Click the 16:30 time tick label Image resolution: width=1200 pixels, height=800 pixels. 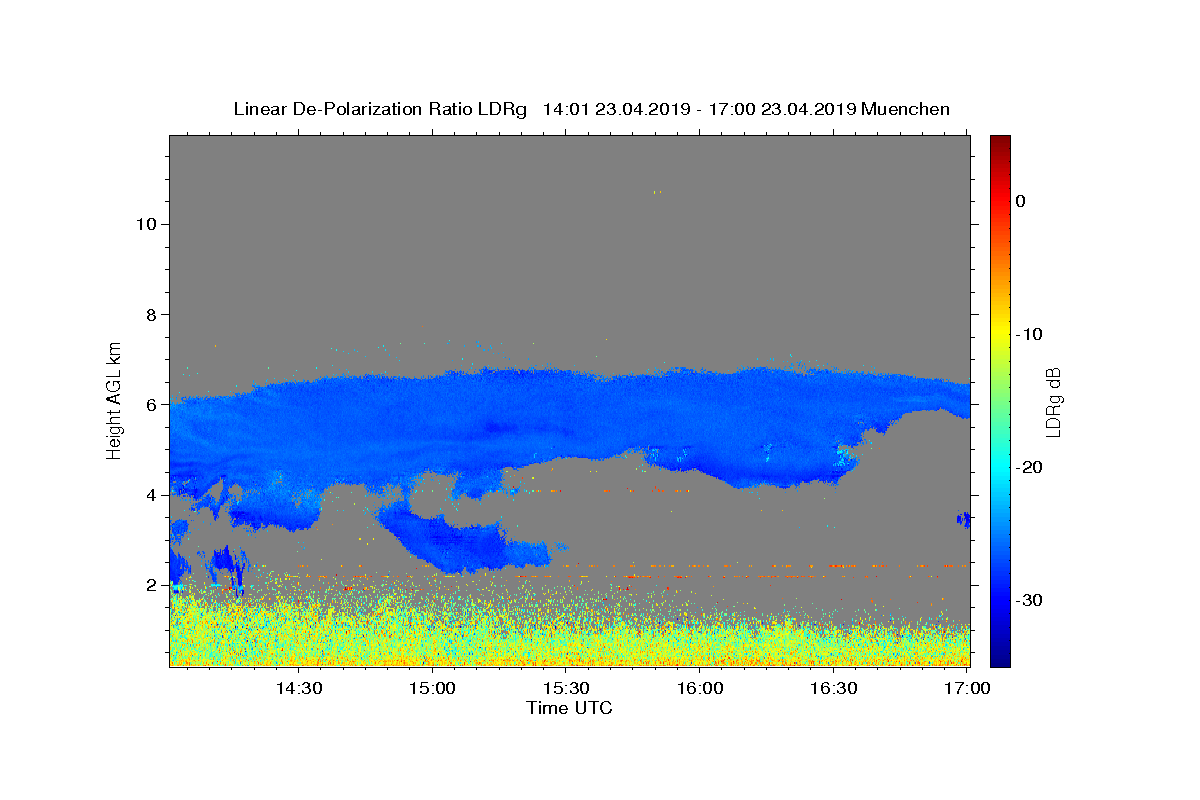point(834,688)
